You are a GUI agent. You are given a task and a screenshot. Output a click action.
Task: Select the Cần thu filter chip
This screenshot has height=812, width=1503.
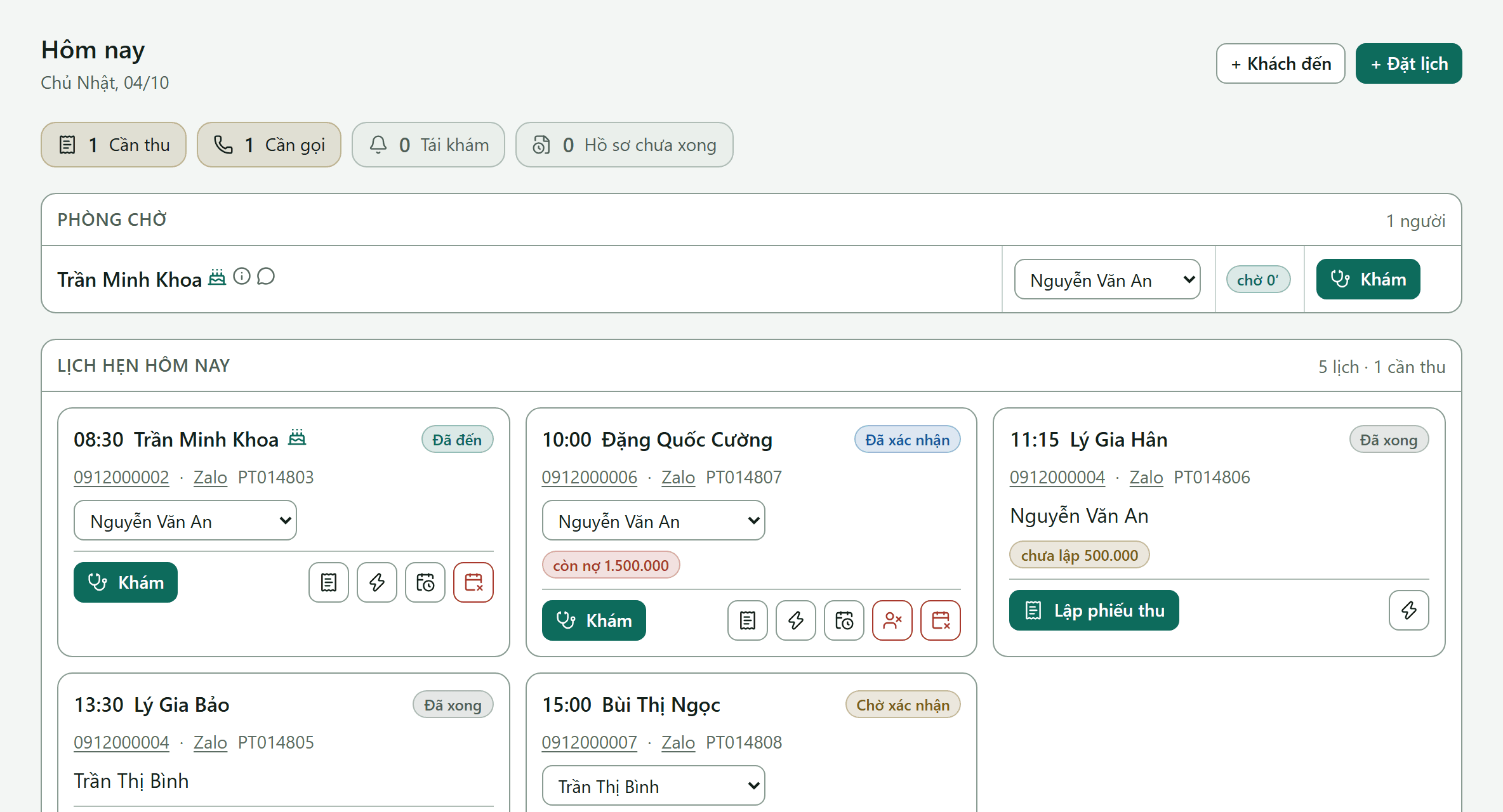114,145
